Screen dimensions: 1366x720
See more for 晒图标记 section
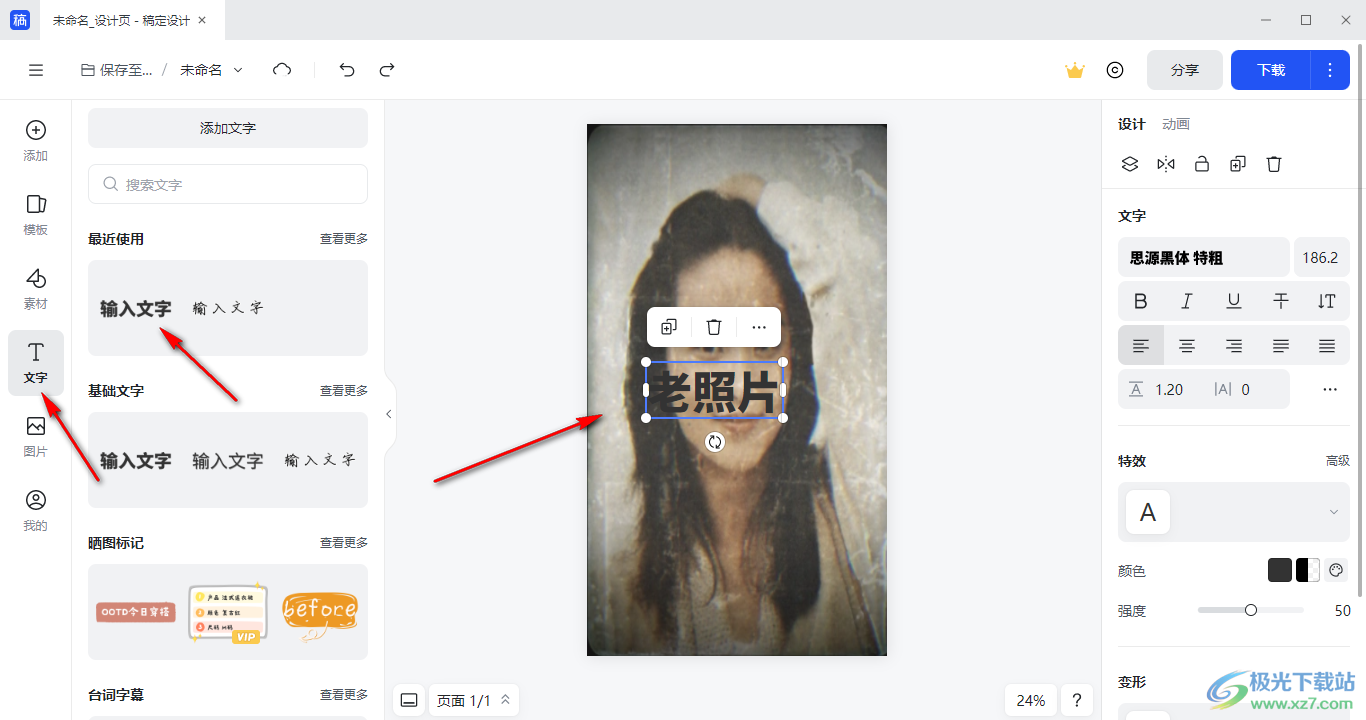(344, 543)
